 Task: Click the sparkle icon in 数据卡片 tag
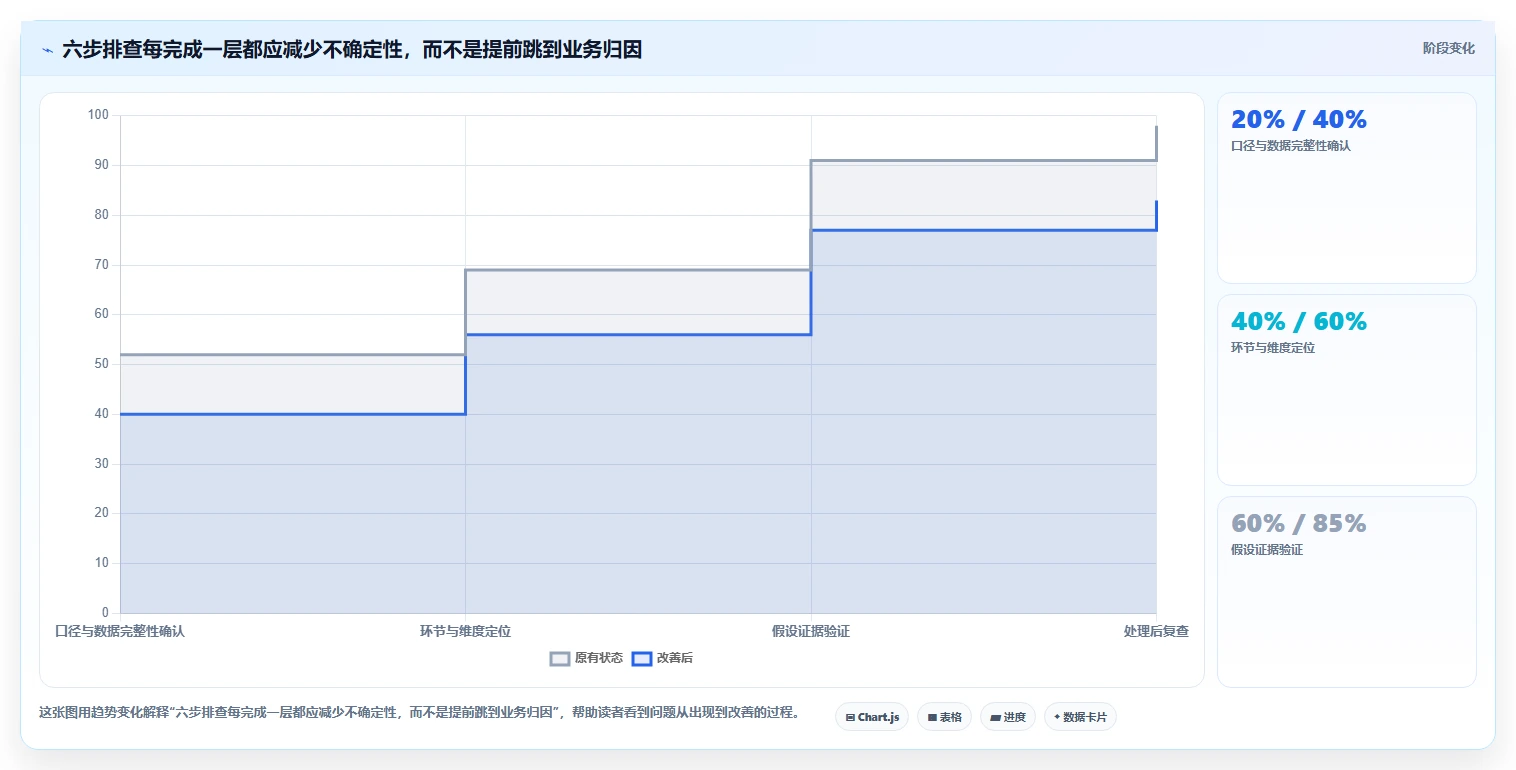pos(1057,717)
